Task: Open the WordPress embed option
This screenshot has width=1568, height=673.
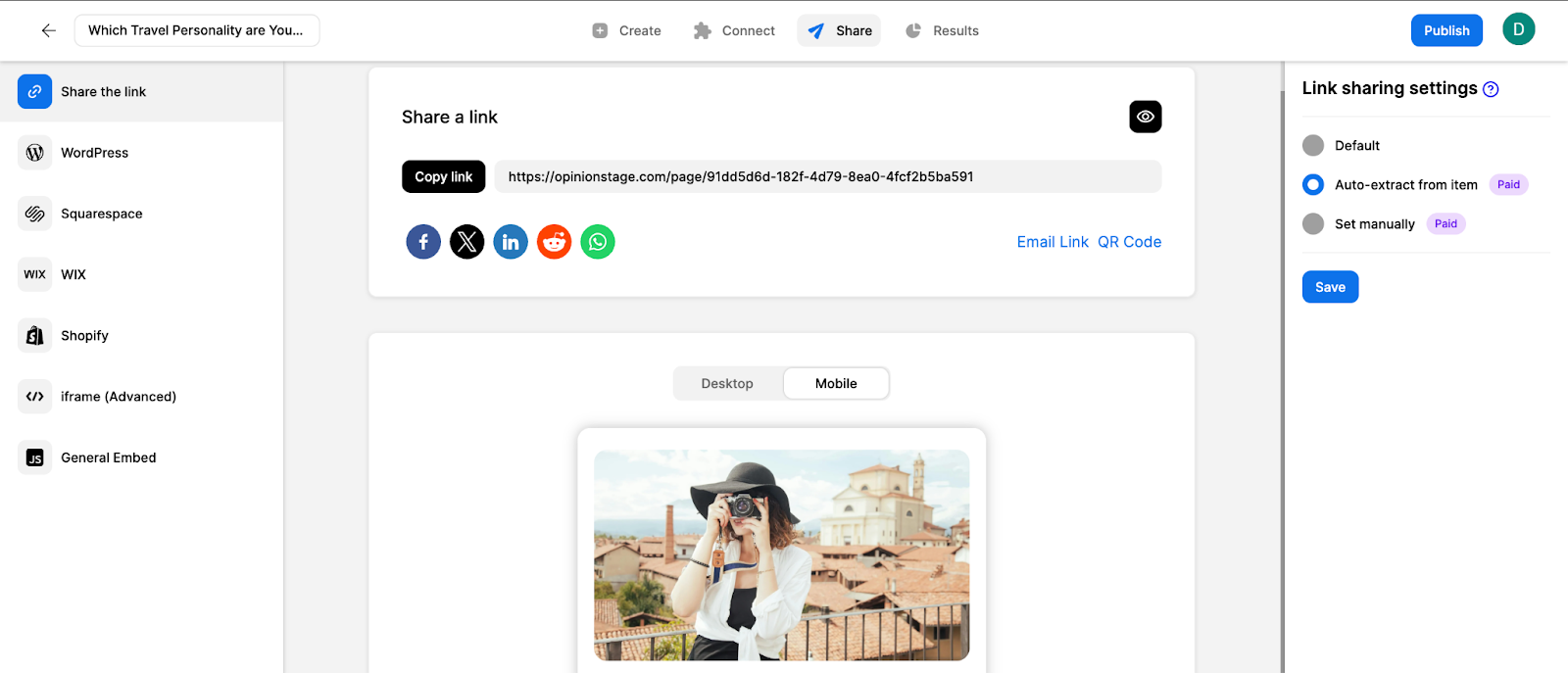Action: click(94, 153)
